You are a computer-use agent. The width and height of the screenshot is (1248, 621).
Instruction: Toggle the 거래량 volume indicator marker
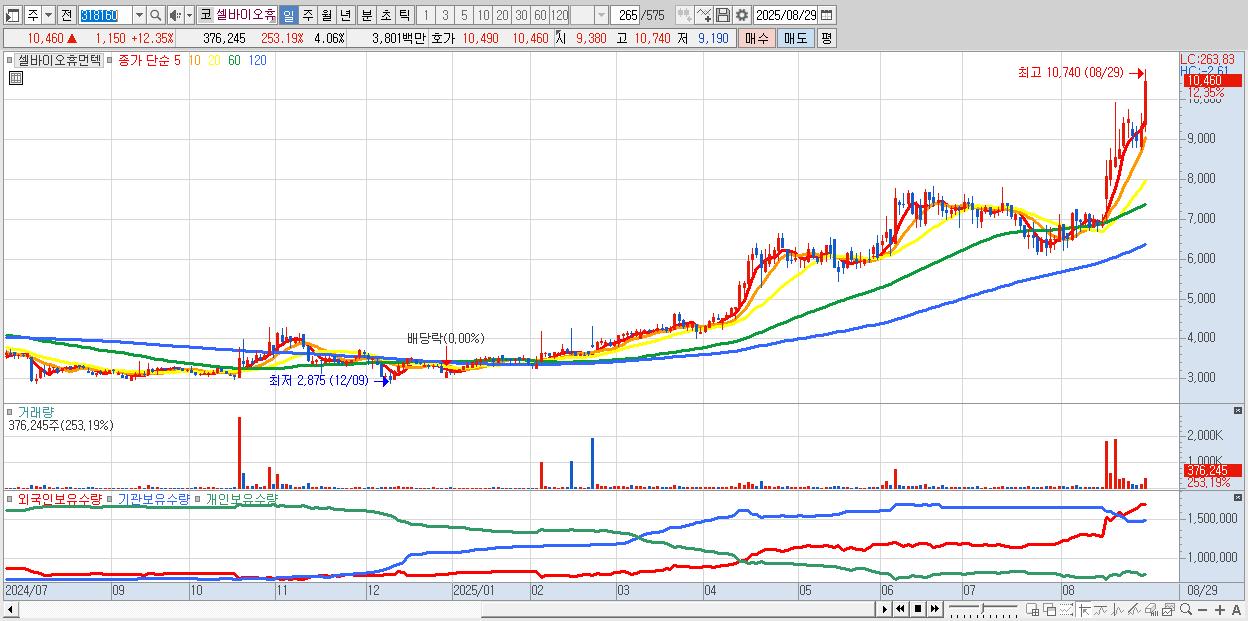click(x=11, y=412)
